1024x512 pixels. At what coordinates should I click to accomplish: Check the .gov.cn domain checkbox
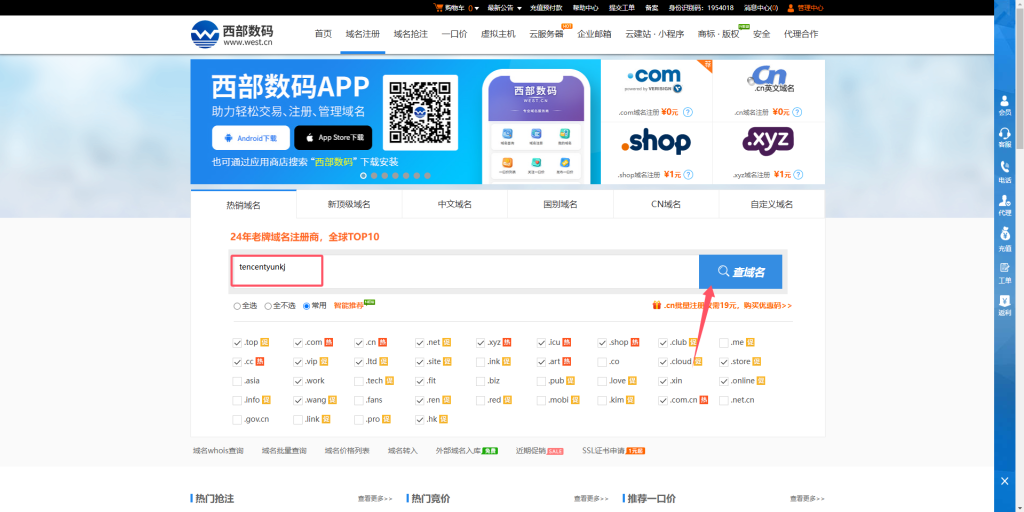(237, 419)
